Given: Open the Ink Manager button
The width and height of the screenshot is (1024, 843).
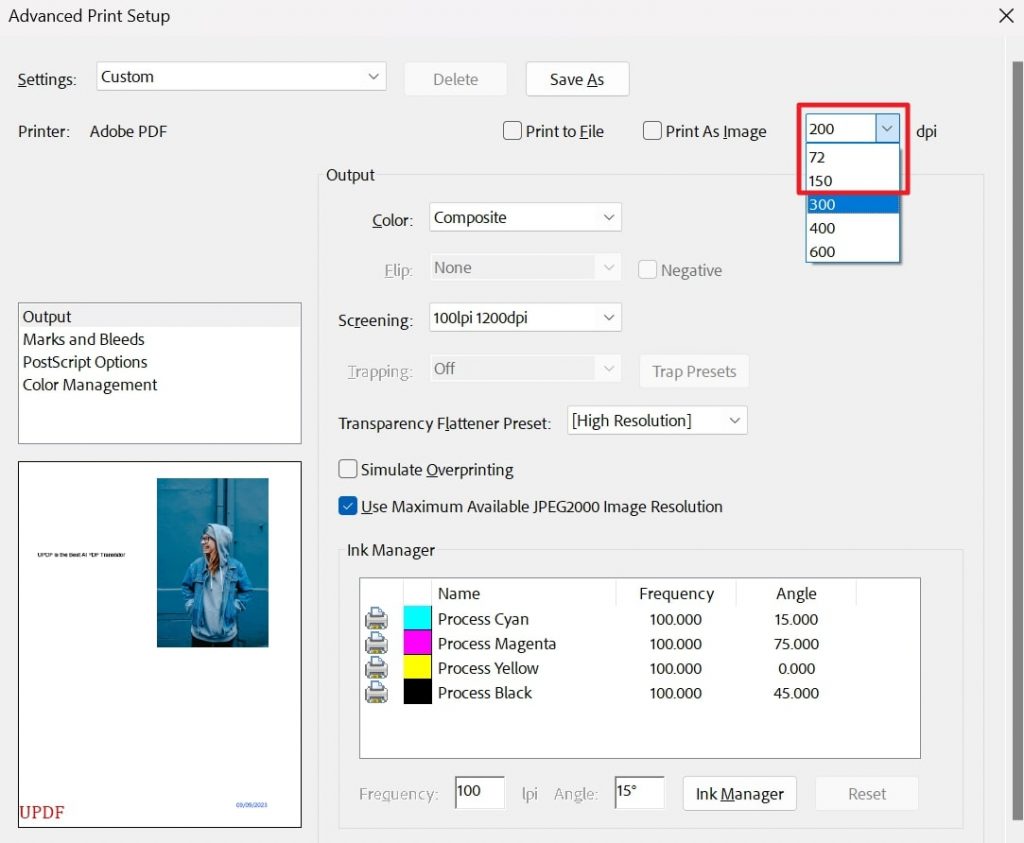Looking at the screenshot, I should (x=739, y=794).
